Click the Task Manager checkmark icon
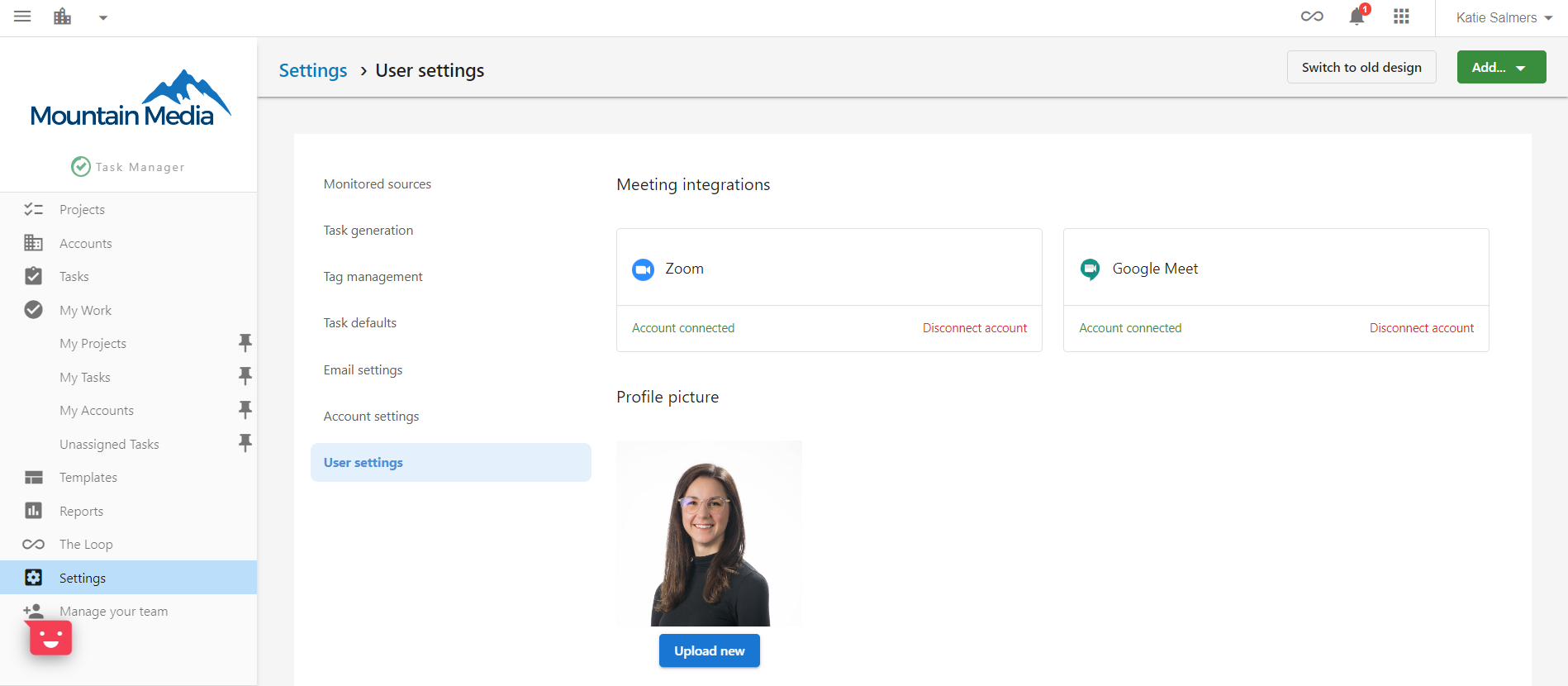Image resolution: width=1568 pixels, height=686 pixels. 81,167
